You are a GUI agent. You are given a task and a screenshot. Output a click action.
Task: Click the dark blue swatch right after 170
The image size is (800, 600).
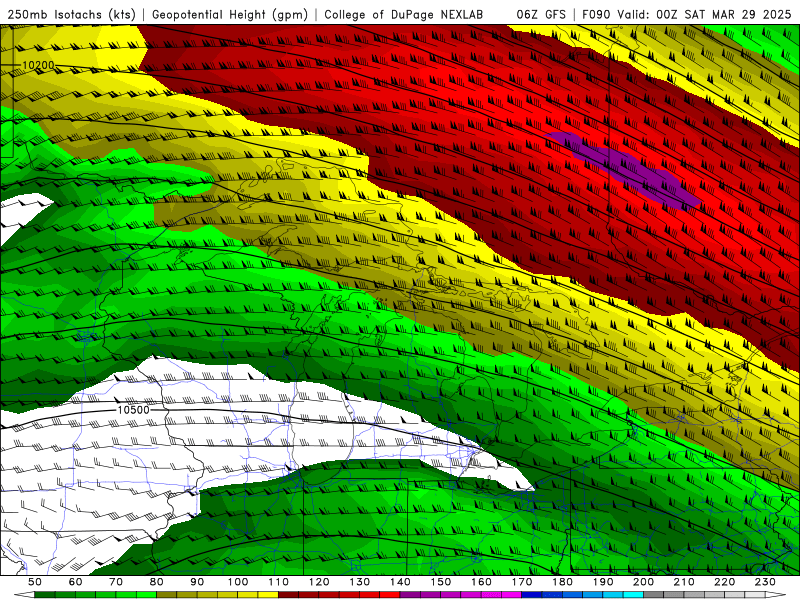click(x=532, y=595)
